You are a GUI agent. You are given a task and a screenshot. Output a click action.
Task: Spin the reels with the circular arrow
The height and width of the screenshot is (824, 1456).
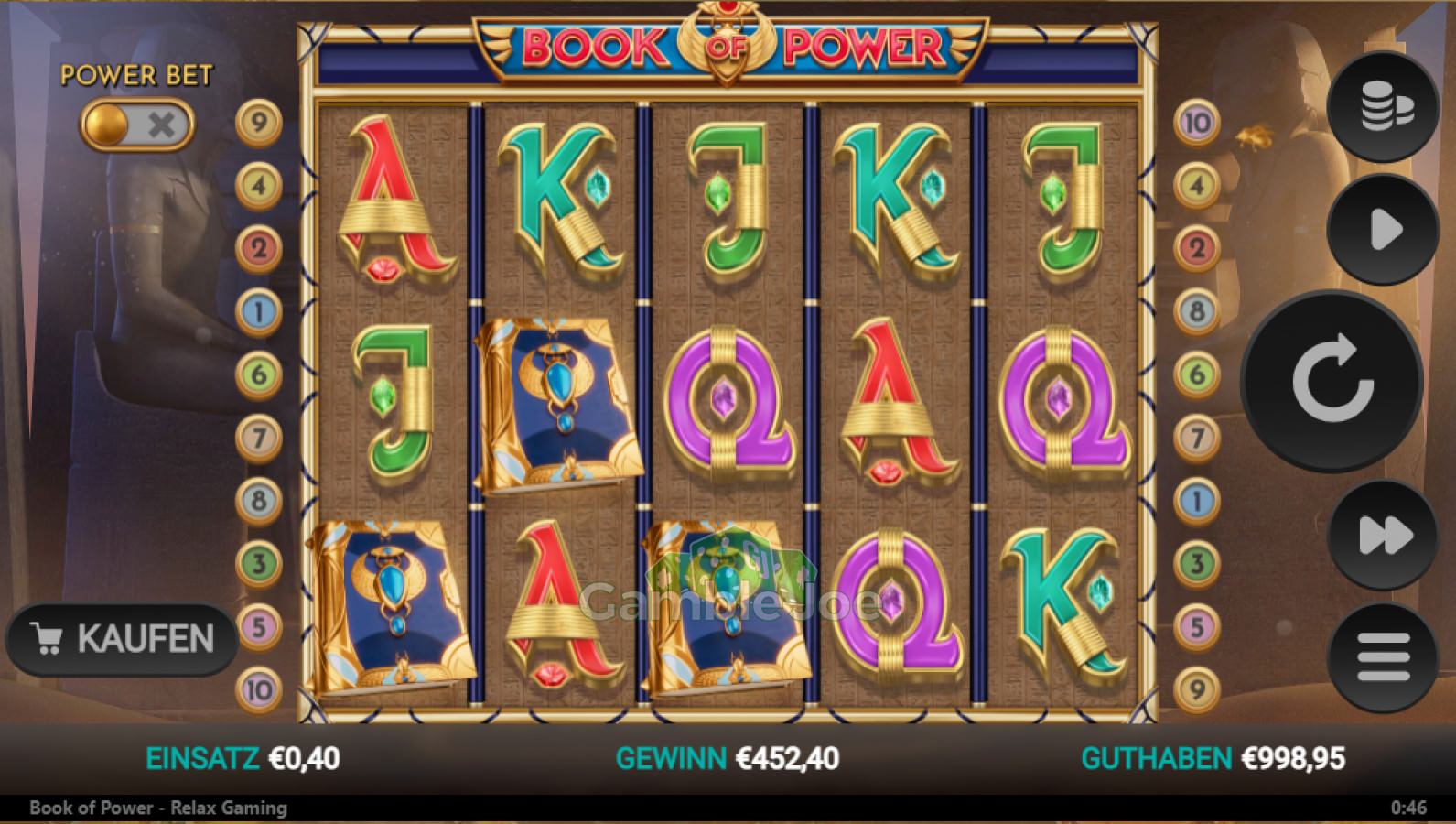pos(1332,380)
